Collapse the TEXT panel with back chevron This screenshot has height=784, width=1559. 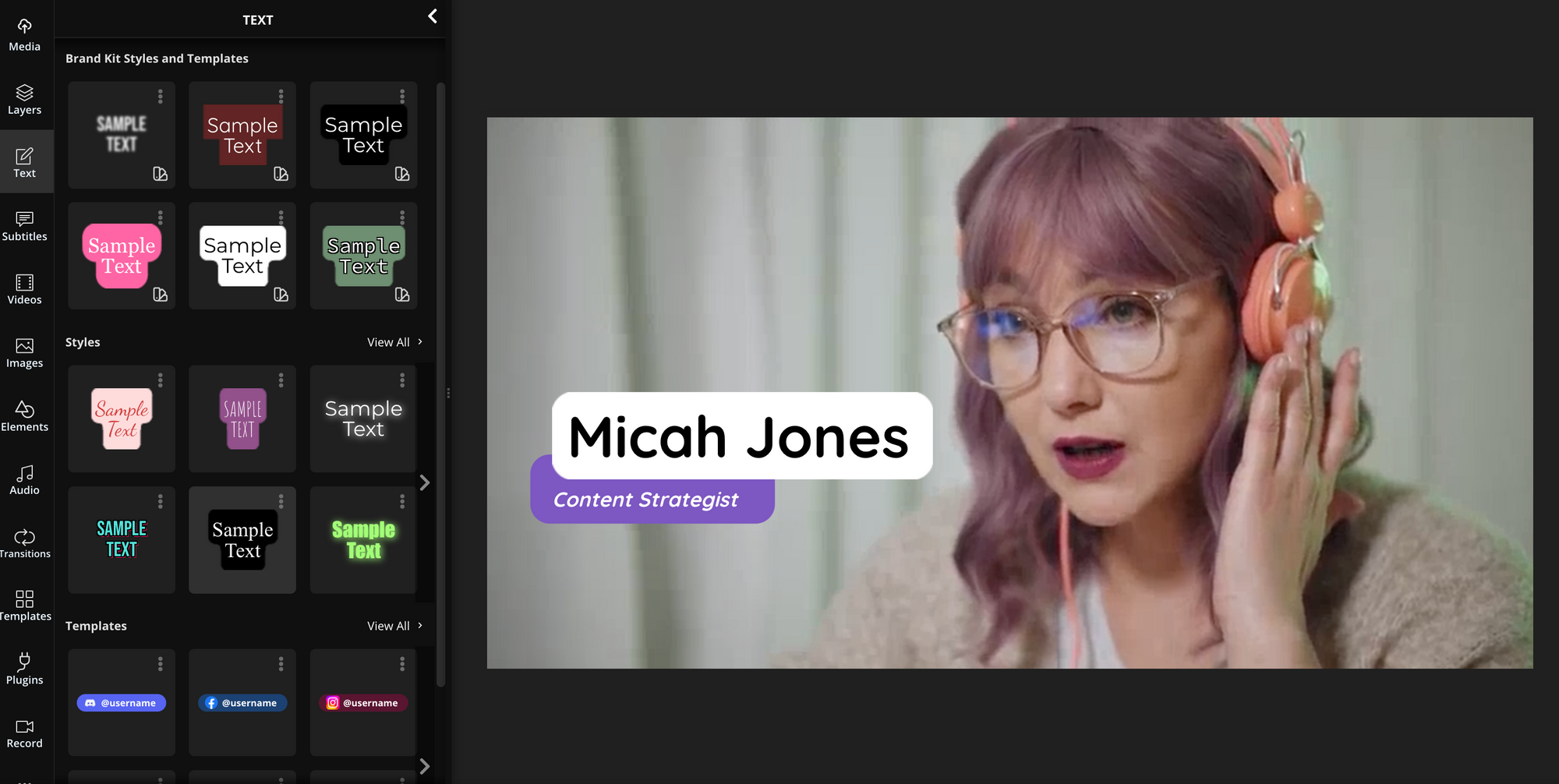433,16
